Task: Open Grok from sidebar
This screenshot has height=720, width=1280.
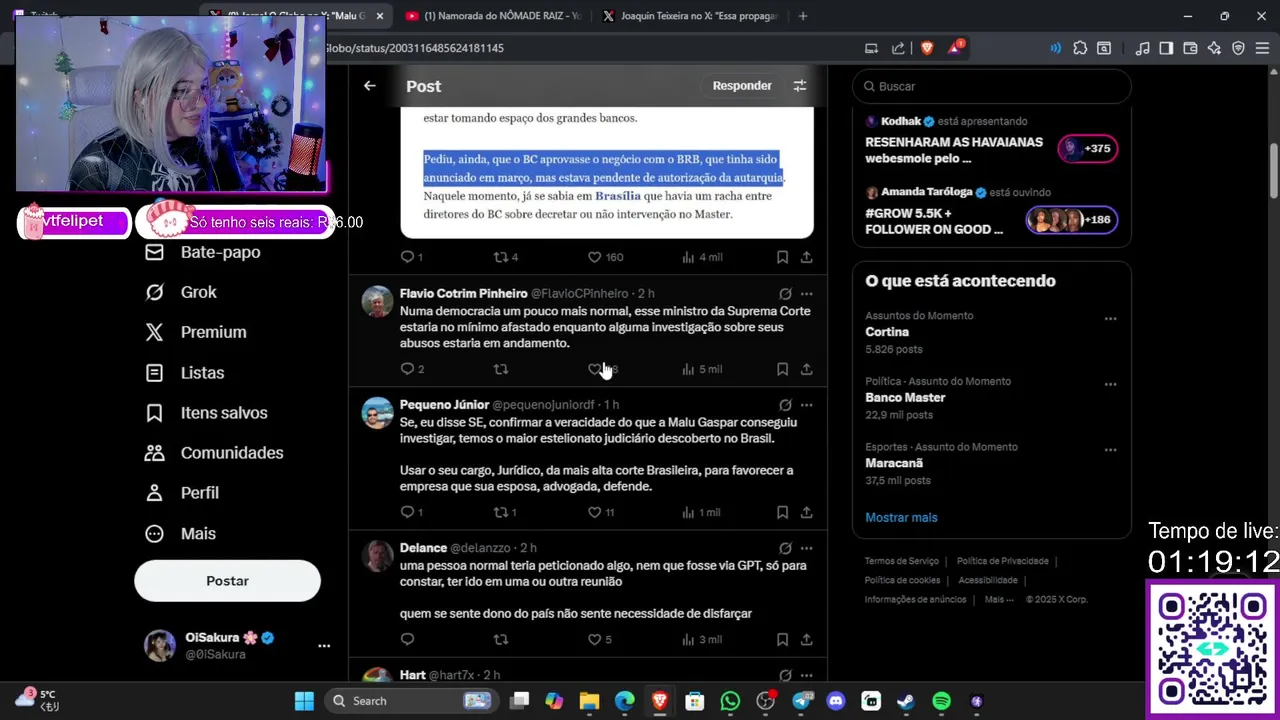Action: [x=181, y=292]
